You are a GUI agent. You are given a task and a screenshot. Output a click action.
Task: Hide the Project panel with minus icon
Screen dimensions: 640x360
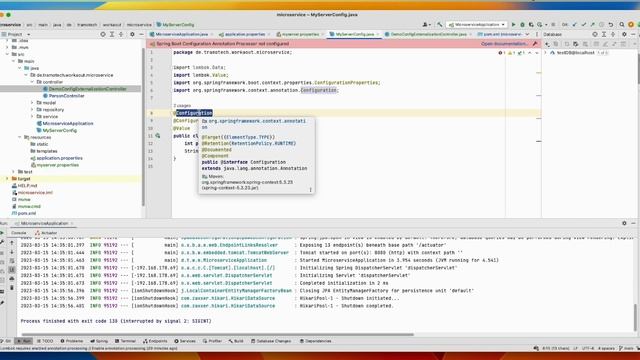click(141, 34)
